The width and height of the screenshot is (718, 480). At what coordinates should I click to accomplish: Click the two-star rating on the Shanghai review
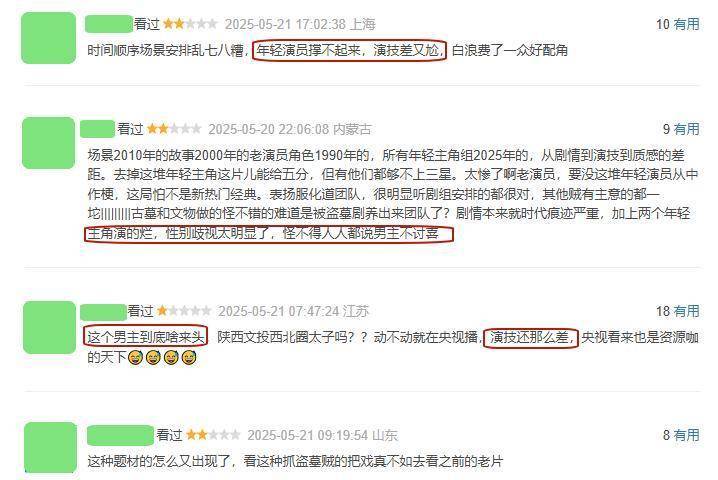(x=190, y=24)
